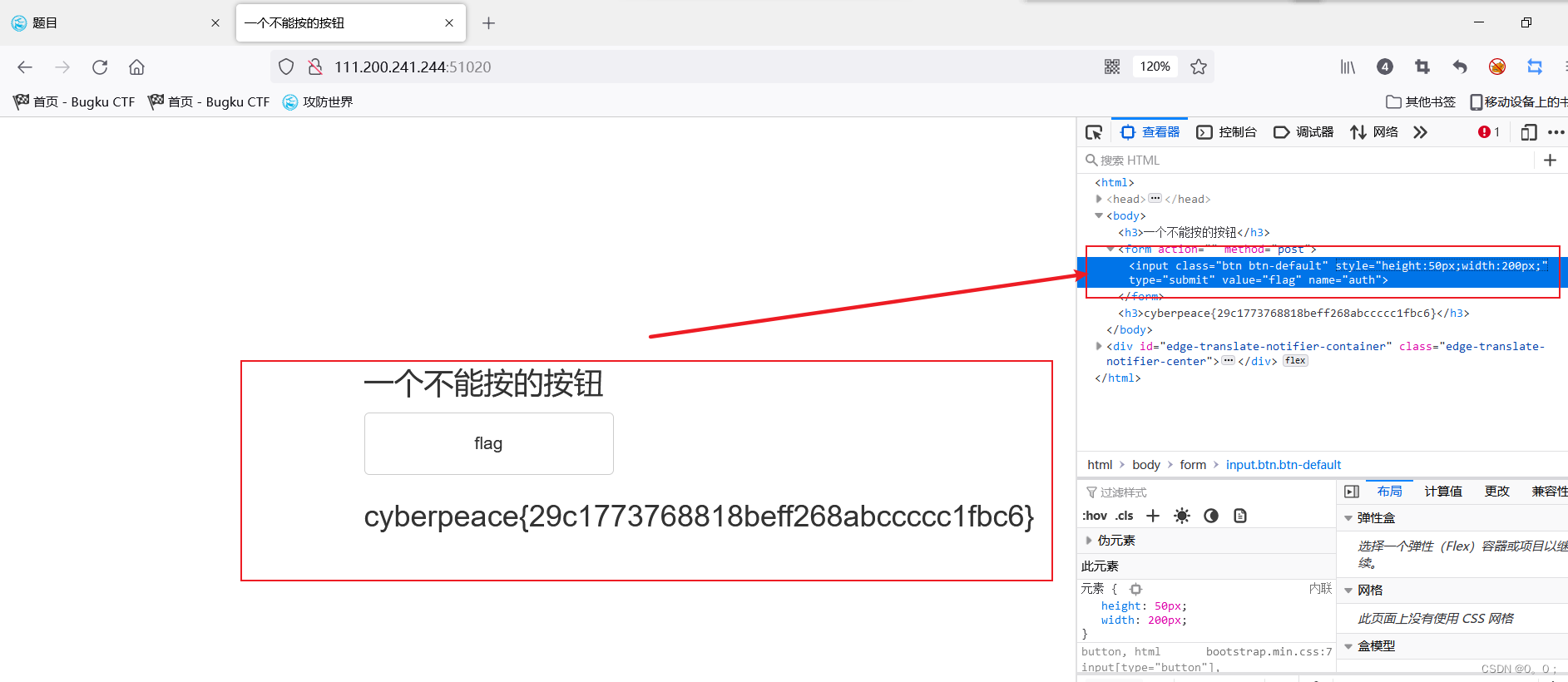Open the 其他书签 folder

point(1421,101)
